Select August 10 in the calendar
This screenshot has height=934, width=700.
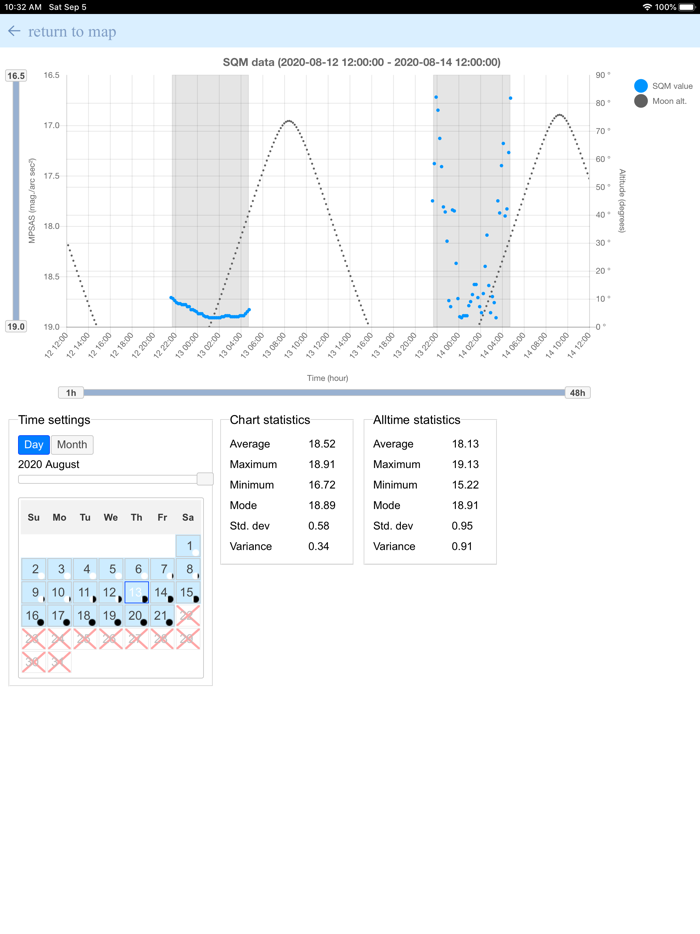[x=60, y=592]
